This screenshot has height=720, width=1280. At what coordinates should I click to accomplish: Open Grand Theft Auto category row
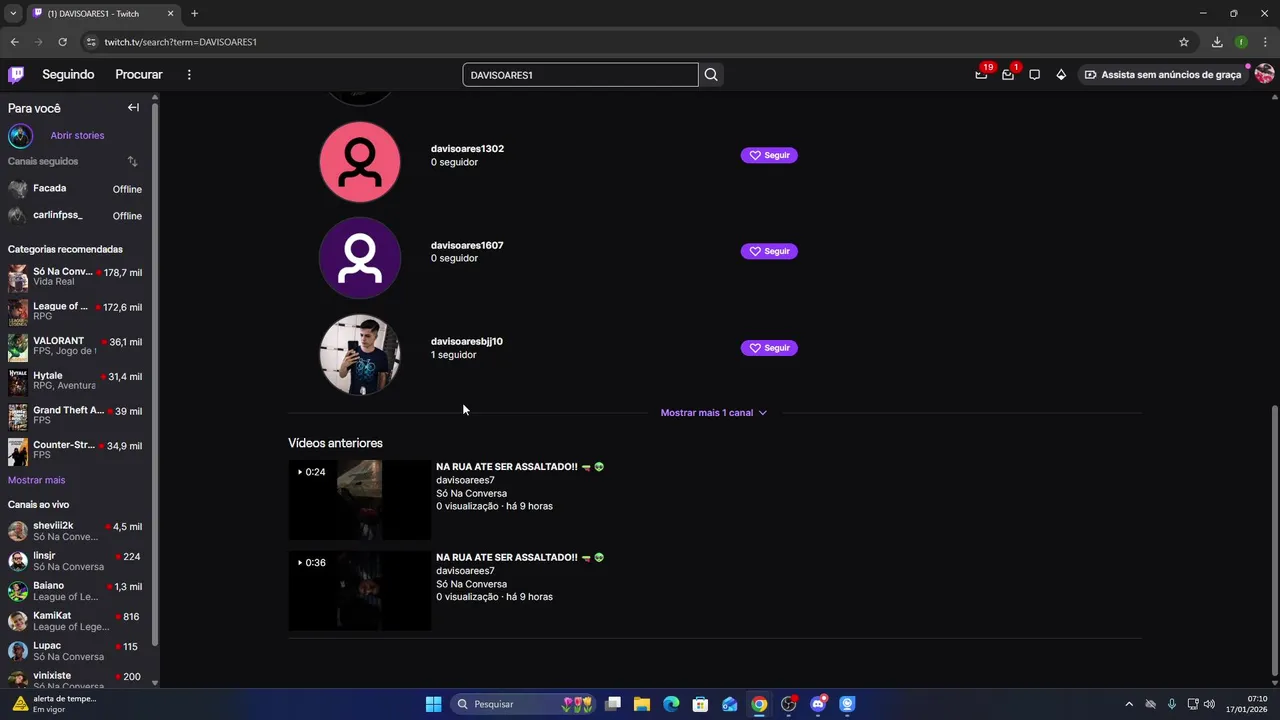coord(75,416)
